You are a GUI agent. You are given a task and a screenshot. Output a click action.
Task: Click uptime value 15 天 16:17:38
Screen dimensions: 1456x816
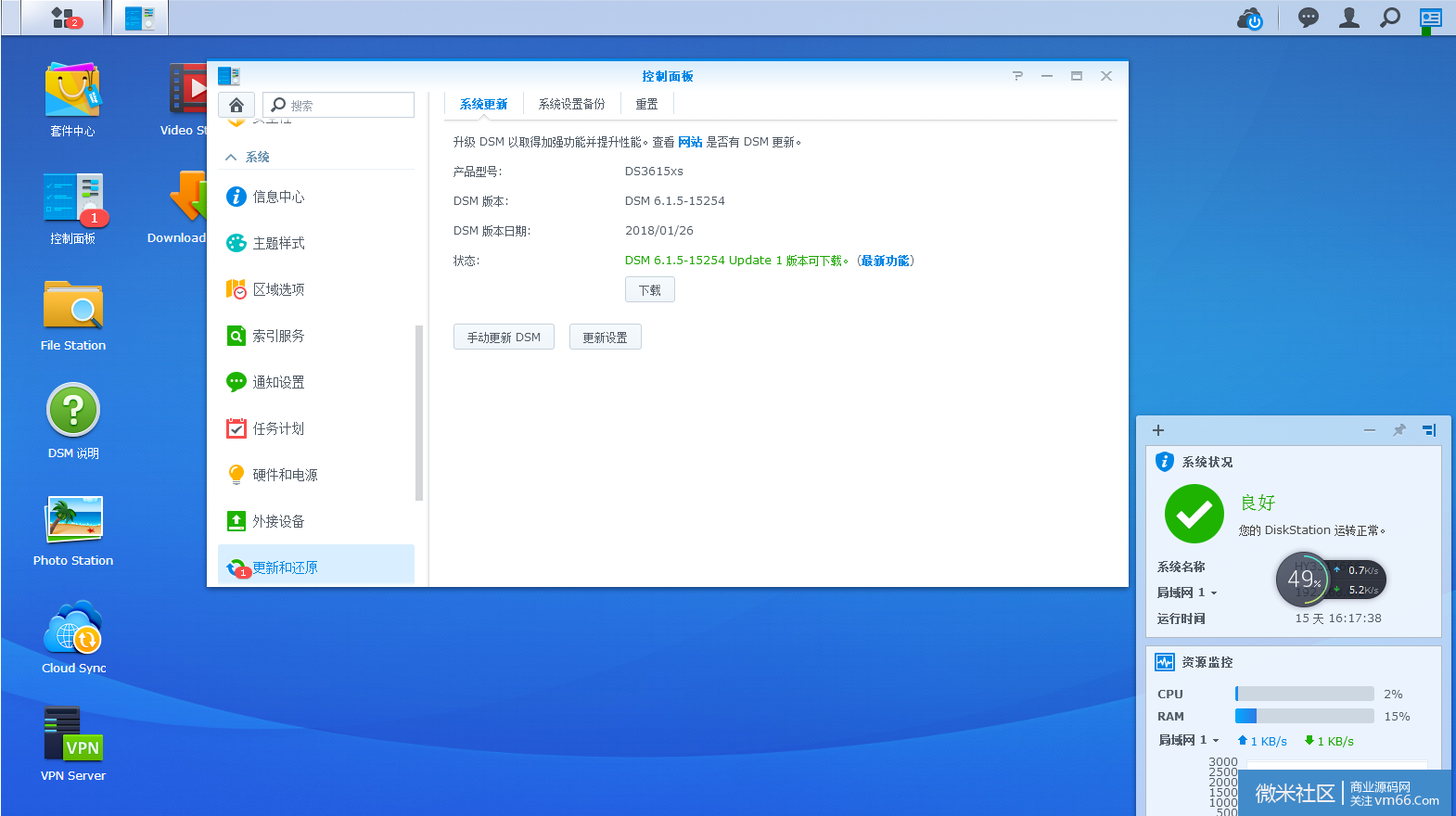(1338, 618)
